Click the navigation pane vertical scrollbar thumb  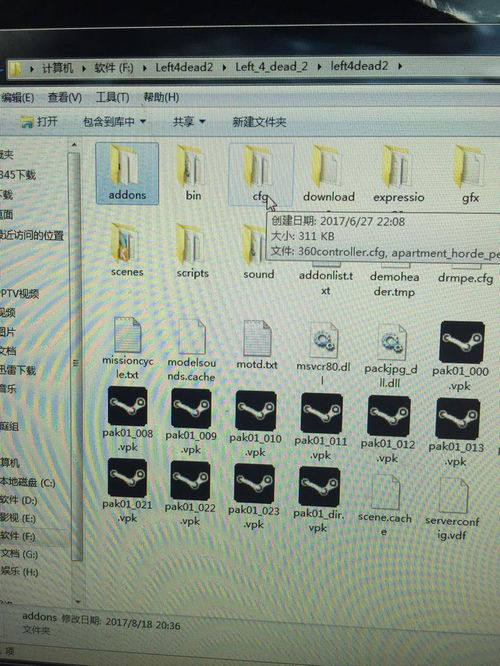click(75, 356)
